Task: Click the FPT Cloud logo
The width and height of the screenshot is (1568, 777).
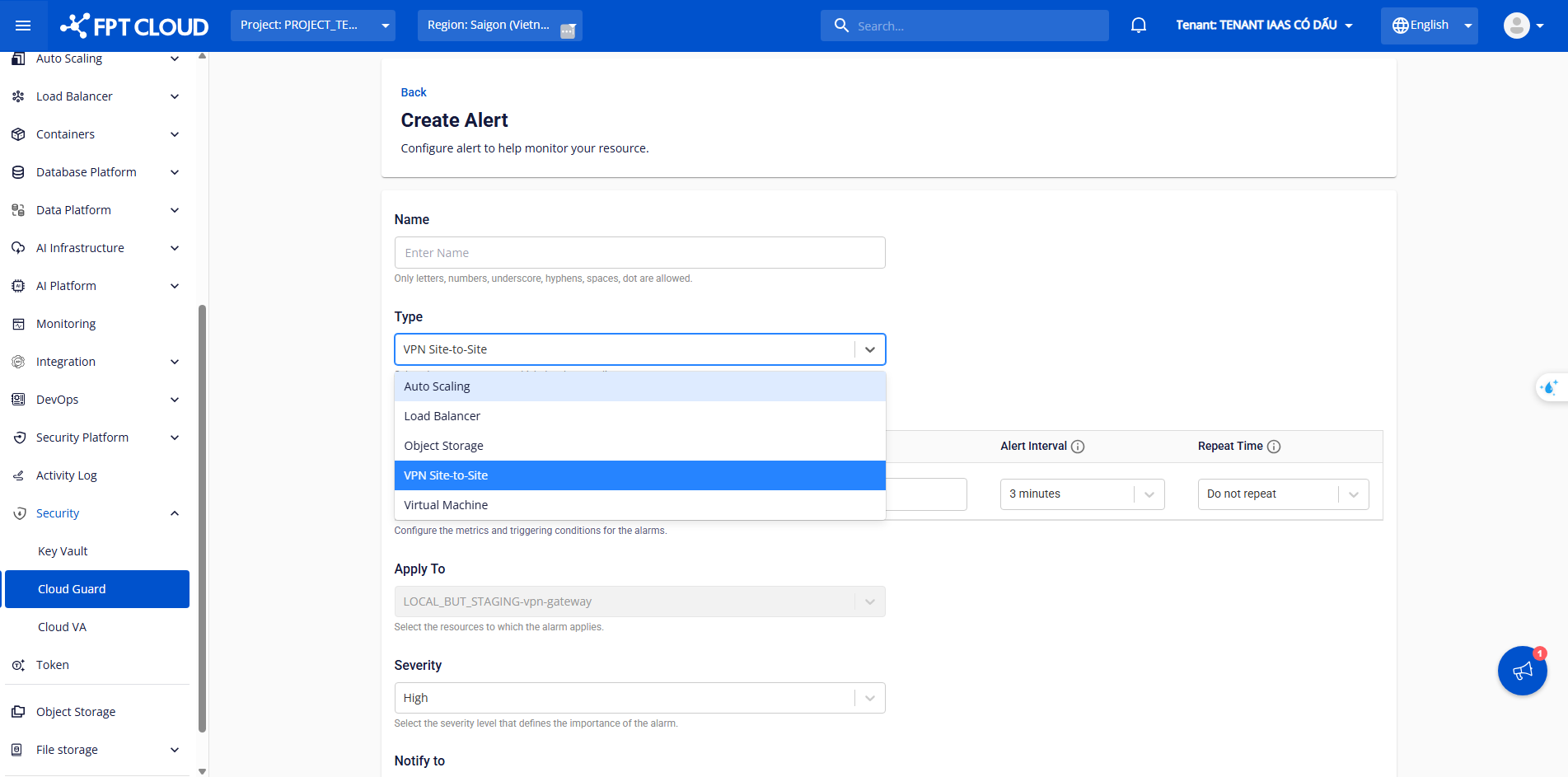Action: (134, 26)
